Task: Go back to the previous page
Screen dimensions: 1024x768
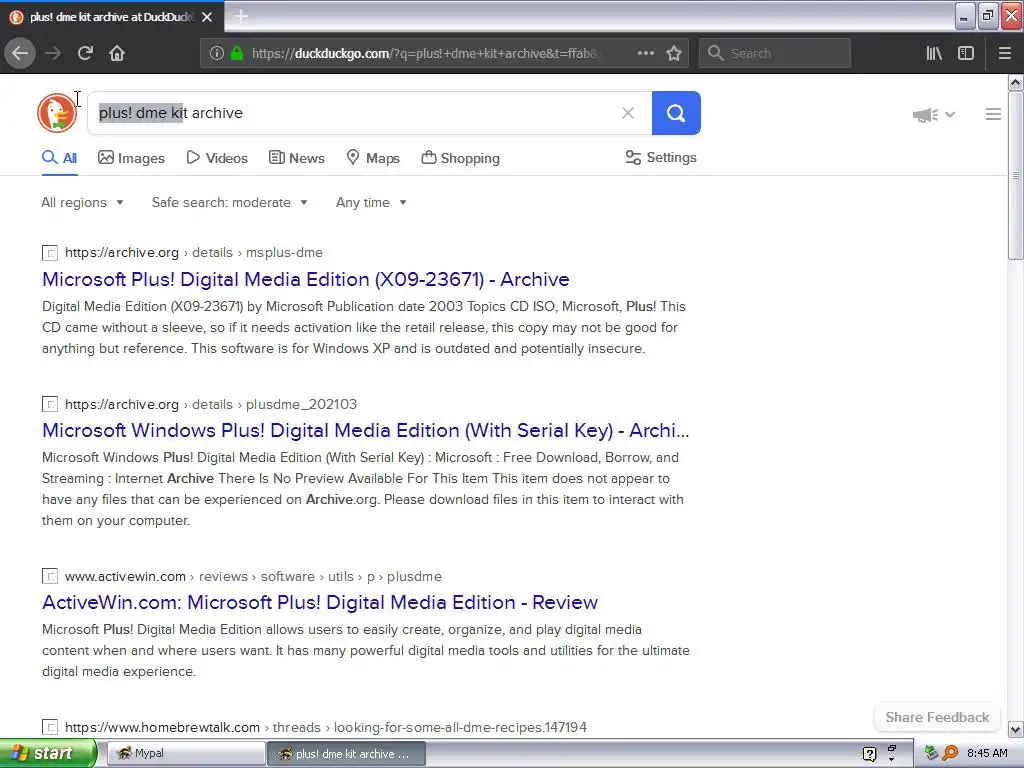Action: click(20, 54)
